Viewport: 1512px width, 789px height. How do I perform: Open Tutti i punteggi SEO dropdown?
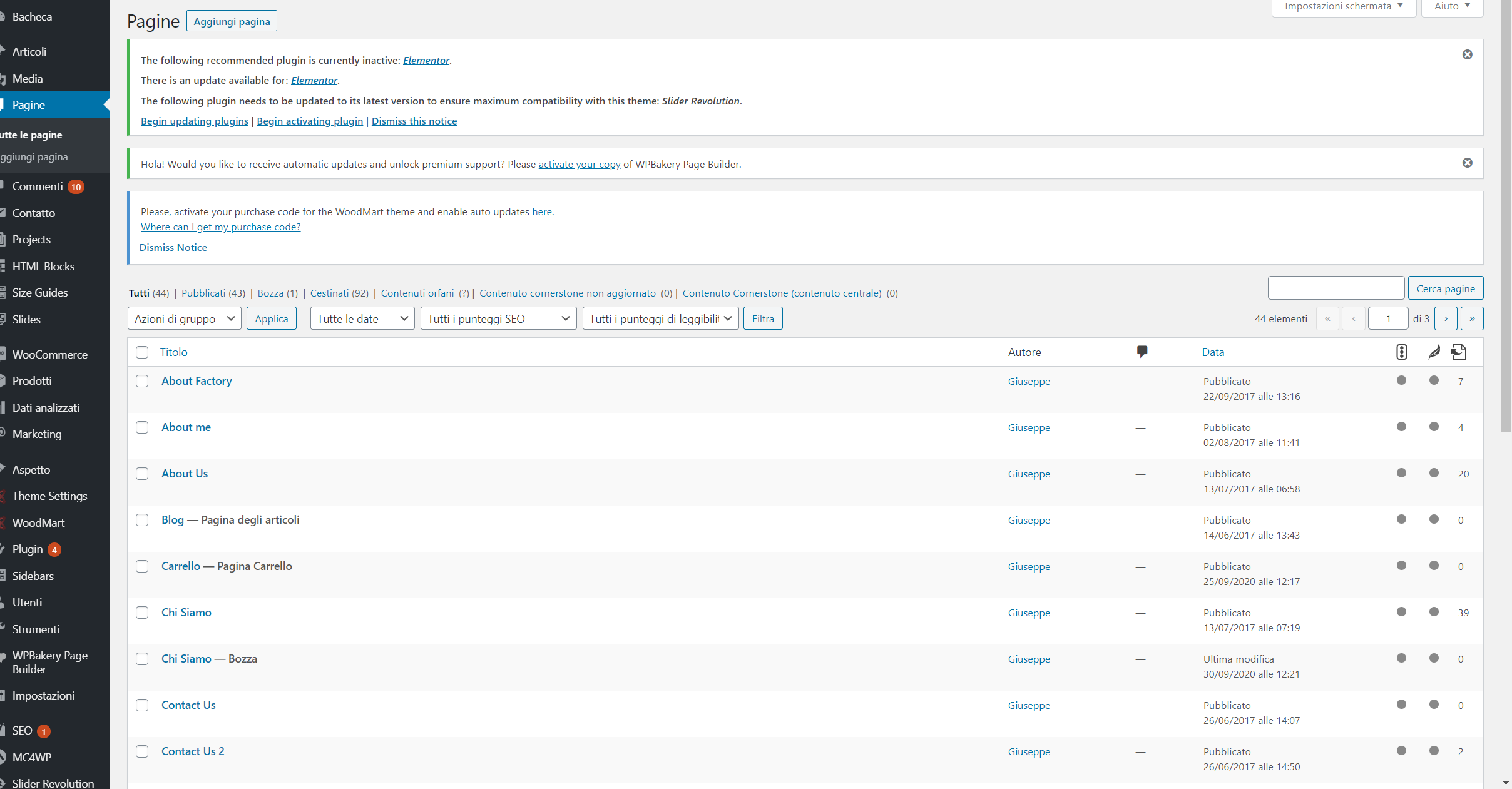point(498,318)
